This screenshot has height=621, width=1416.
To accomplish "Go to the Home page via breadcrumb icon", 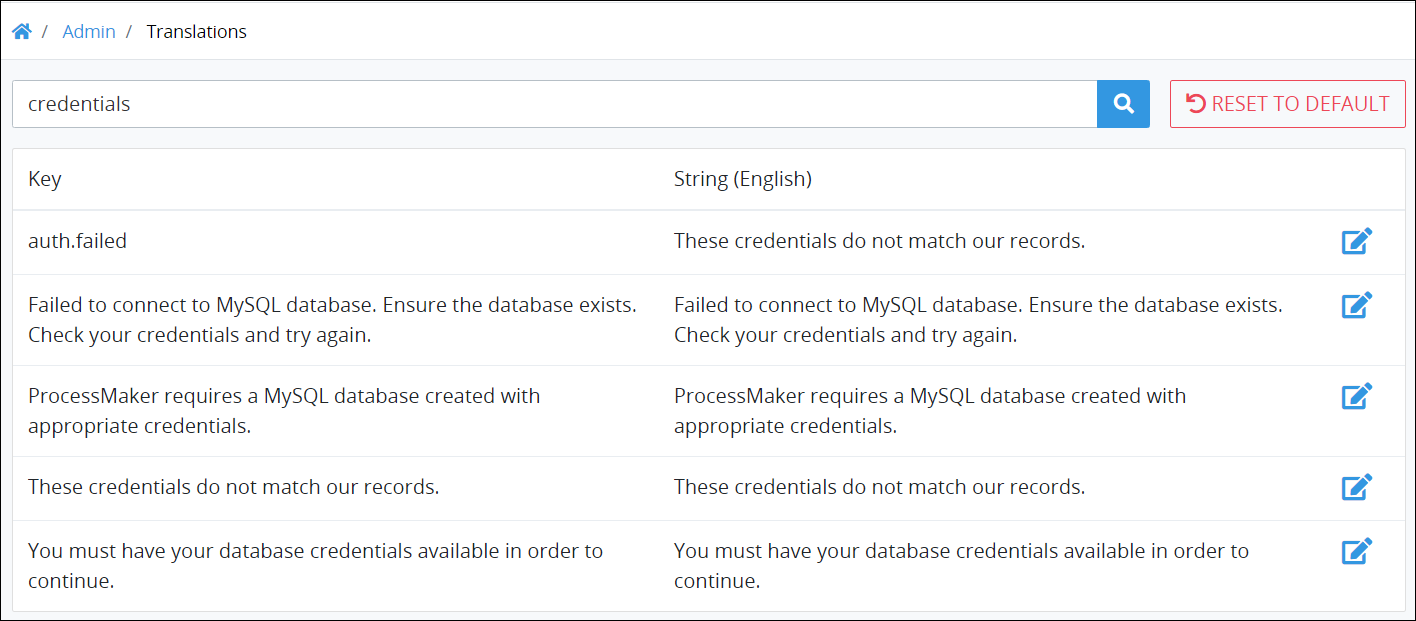I will pyautogui.click(x=21, y=32).
